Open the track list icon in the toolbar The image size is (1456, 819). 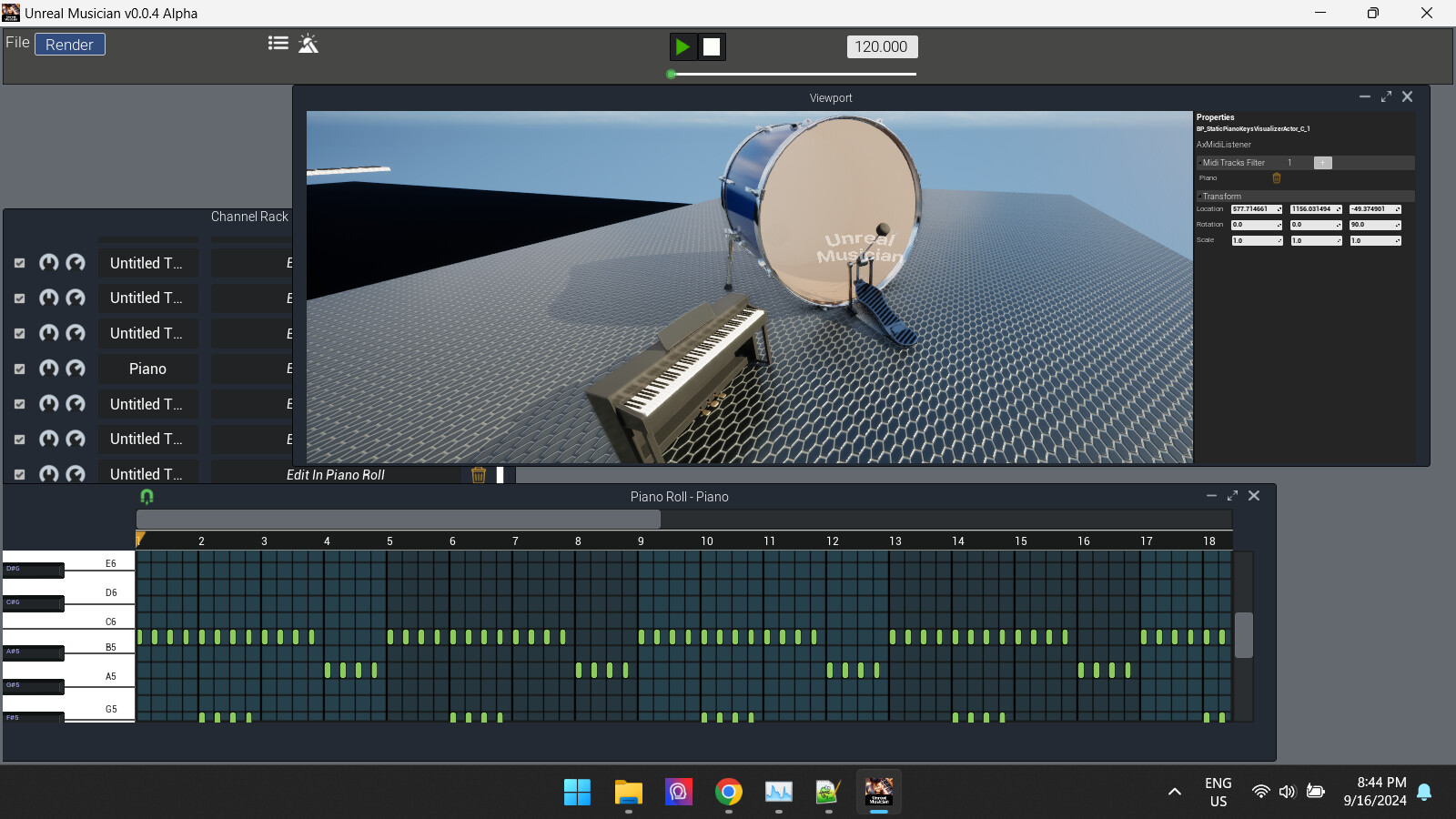pyautogui.click(x=278, y=42)
